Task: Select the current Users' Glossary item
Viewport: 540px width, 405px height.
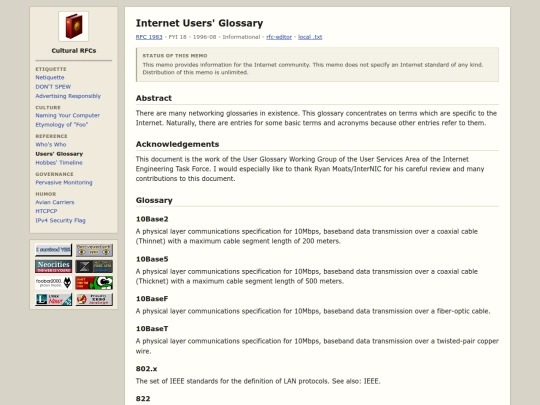Action: tap(59, 154)
